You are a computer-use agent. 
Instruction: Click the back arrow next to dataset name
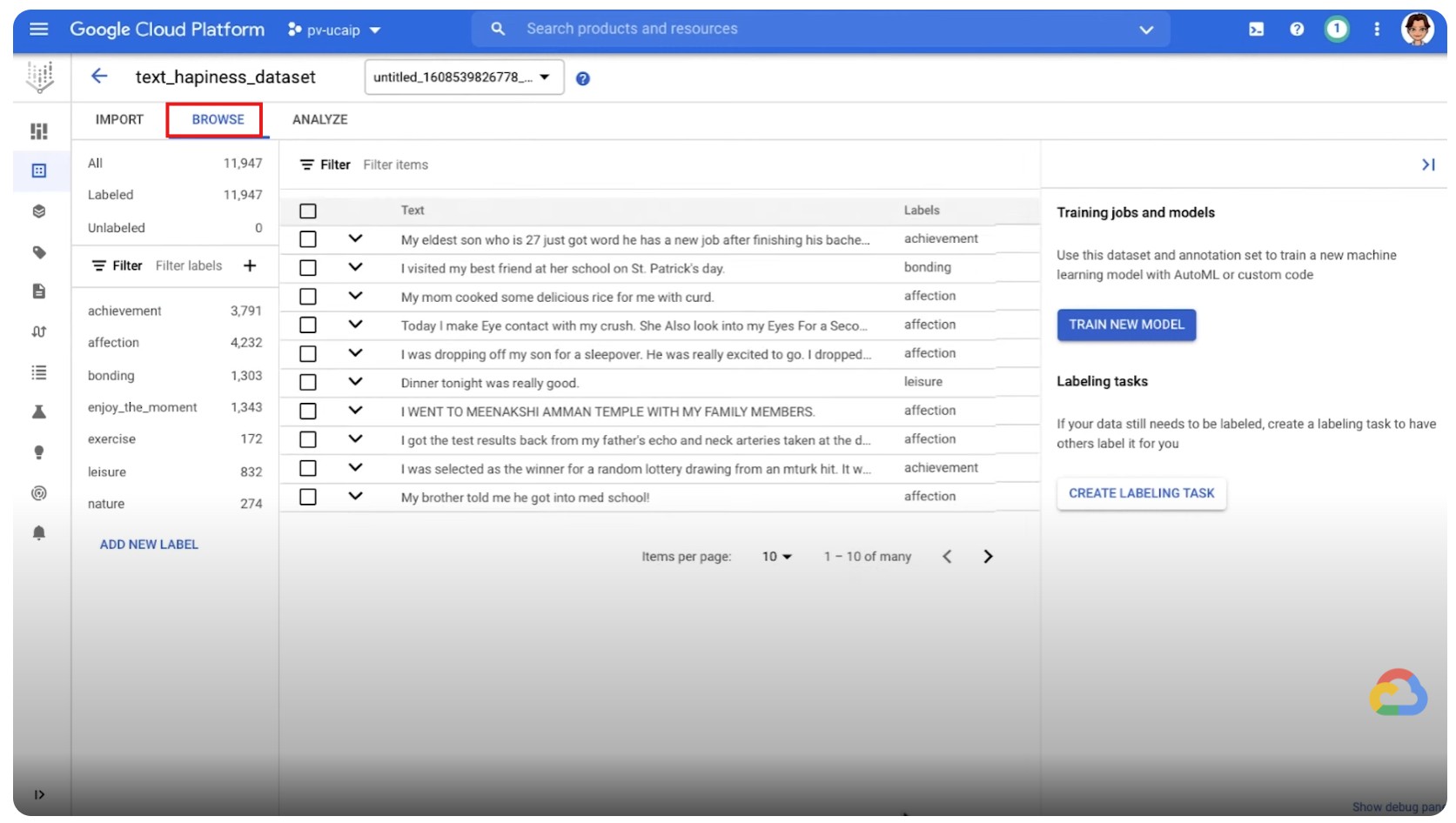(x=99, y=77)
